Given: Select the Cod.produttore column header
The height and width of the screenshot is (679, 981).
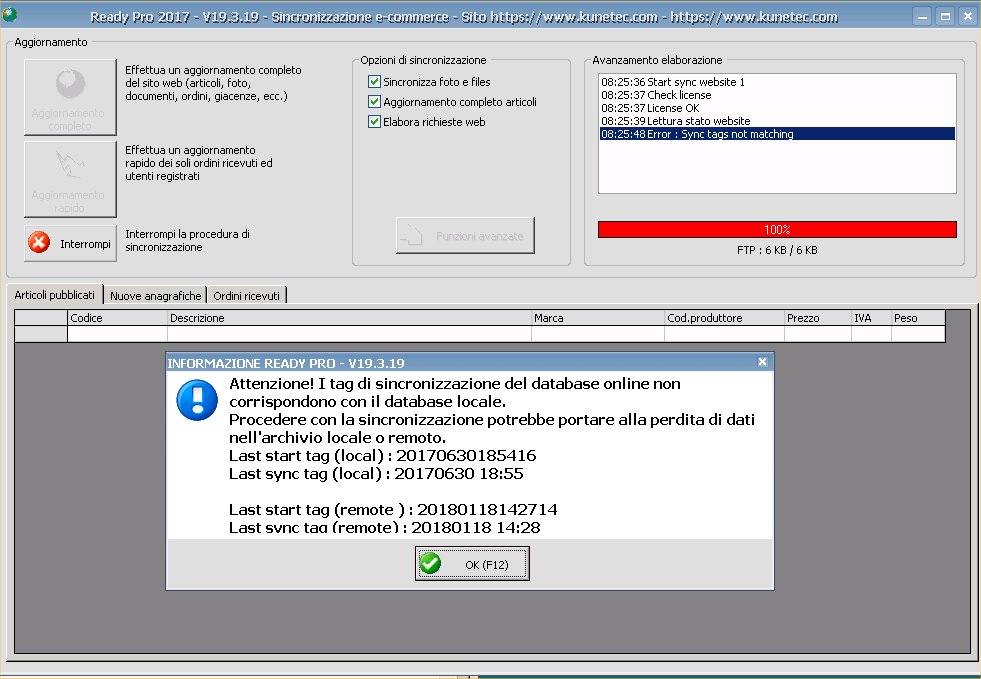Looking at the screenshot, I should point(724,318).
